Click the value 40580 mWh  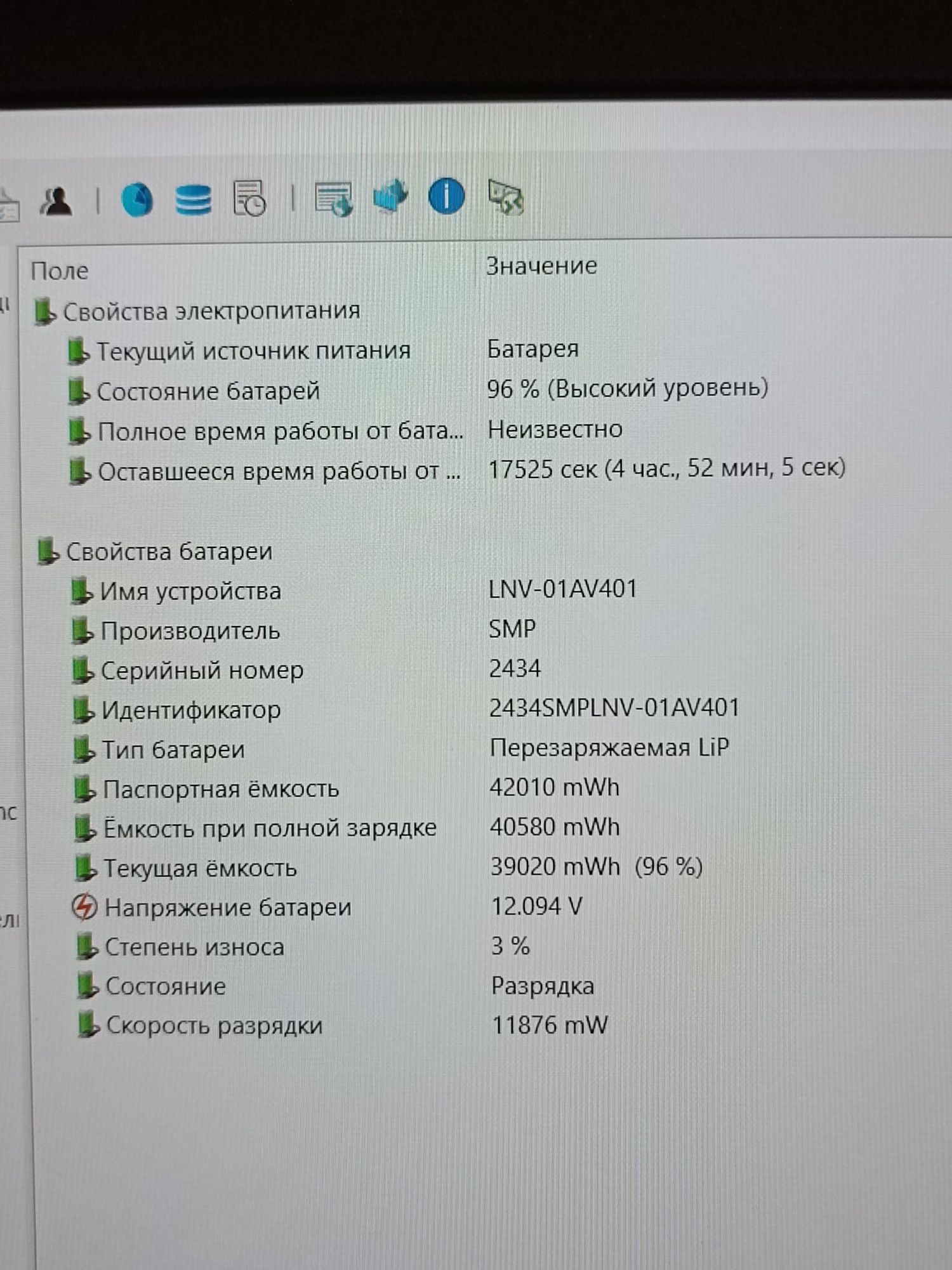555,827
